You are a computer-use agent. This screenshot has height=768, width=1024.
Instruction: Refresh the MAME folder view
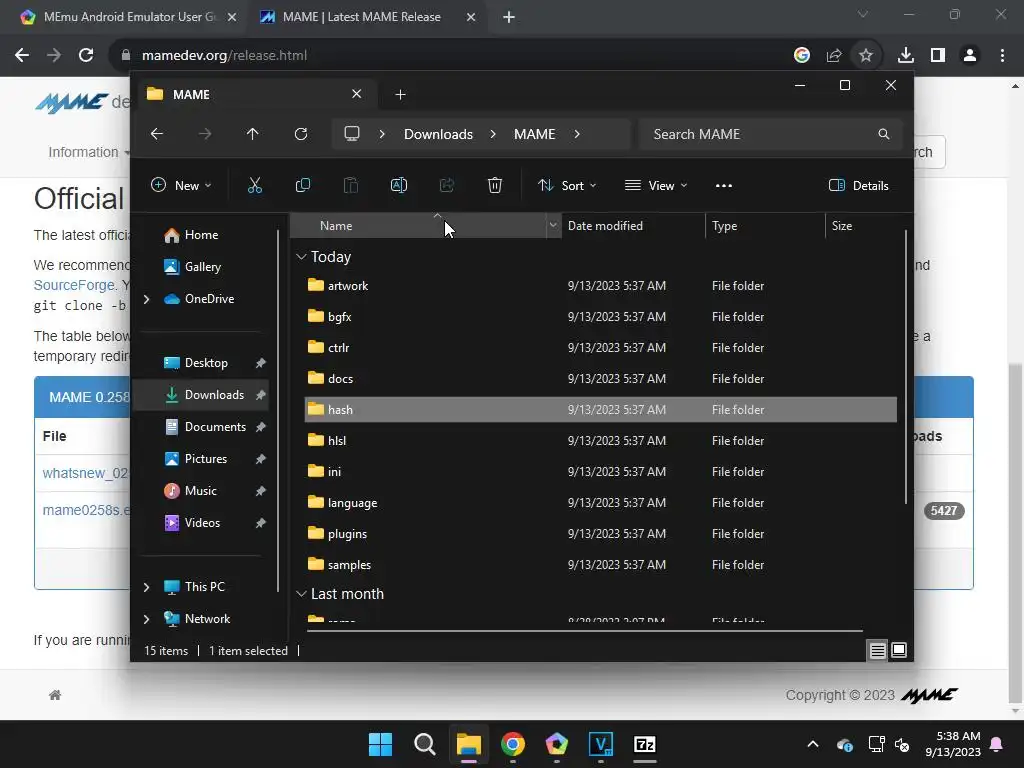point(301,134)
